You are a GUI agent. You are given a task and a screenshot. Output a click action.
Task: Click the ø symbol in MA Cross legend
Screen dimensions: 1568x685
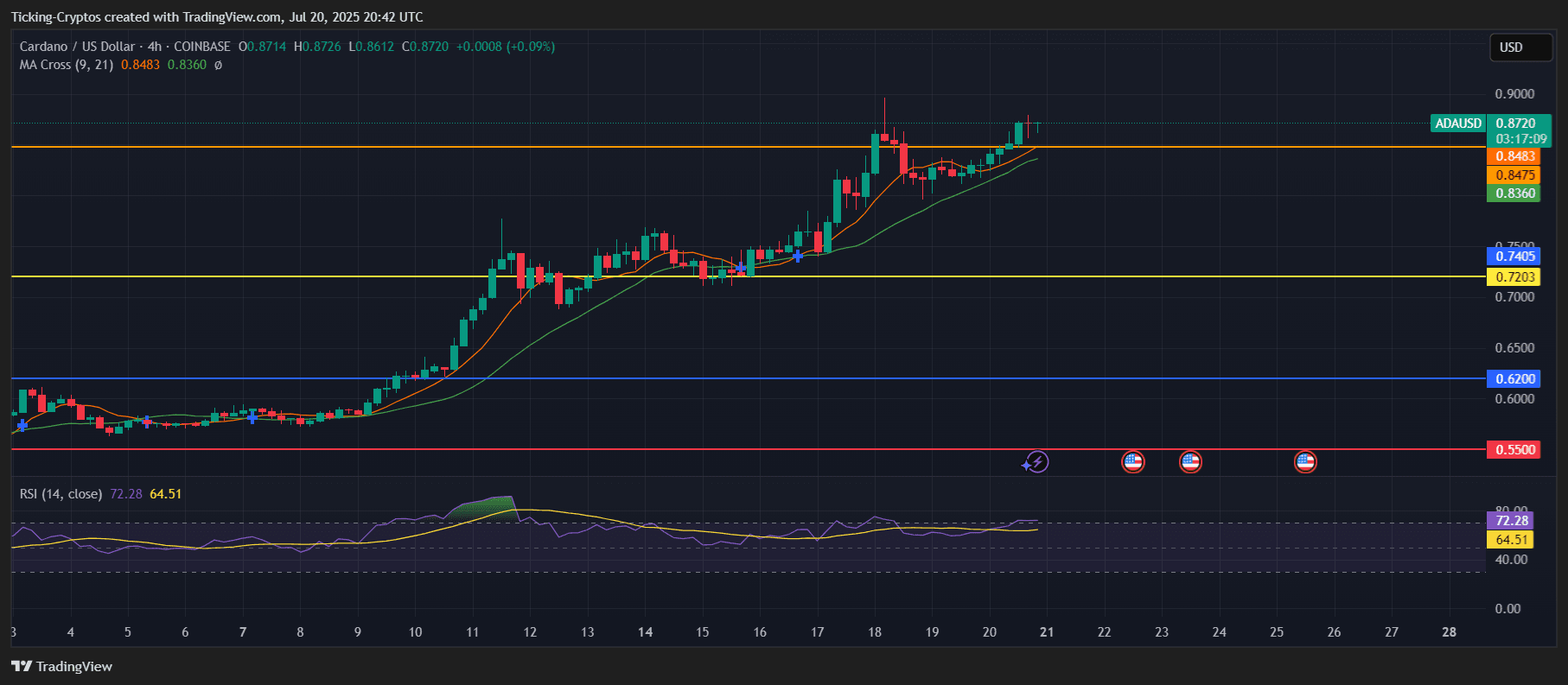(218, 65)
